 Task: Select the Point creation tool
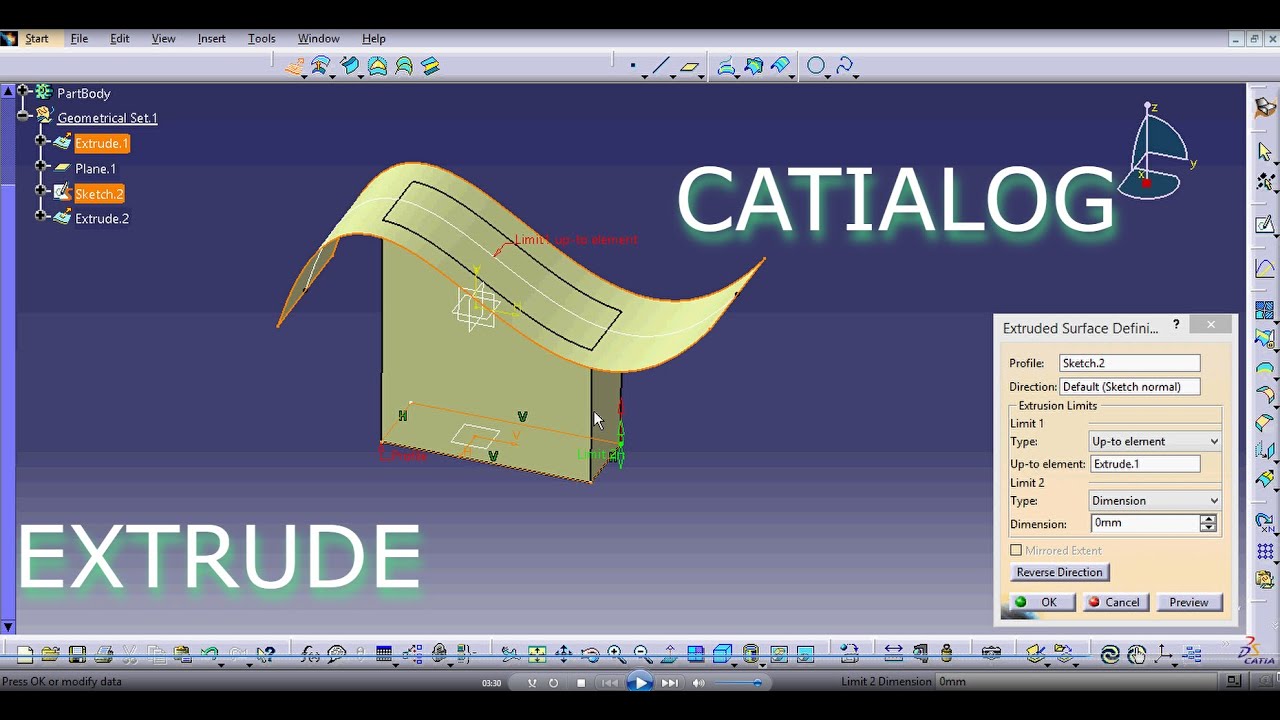pos(633,66)
